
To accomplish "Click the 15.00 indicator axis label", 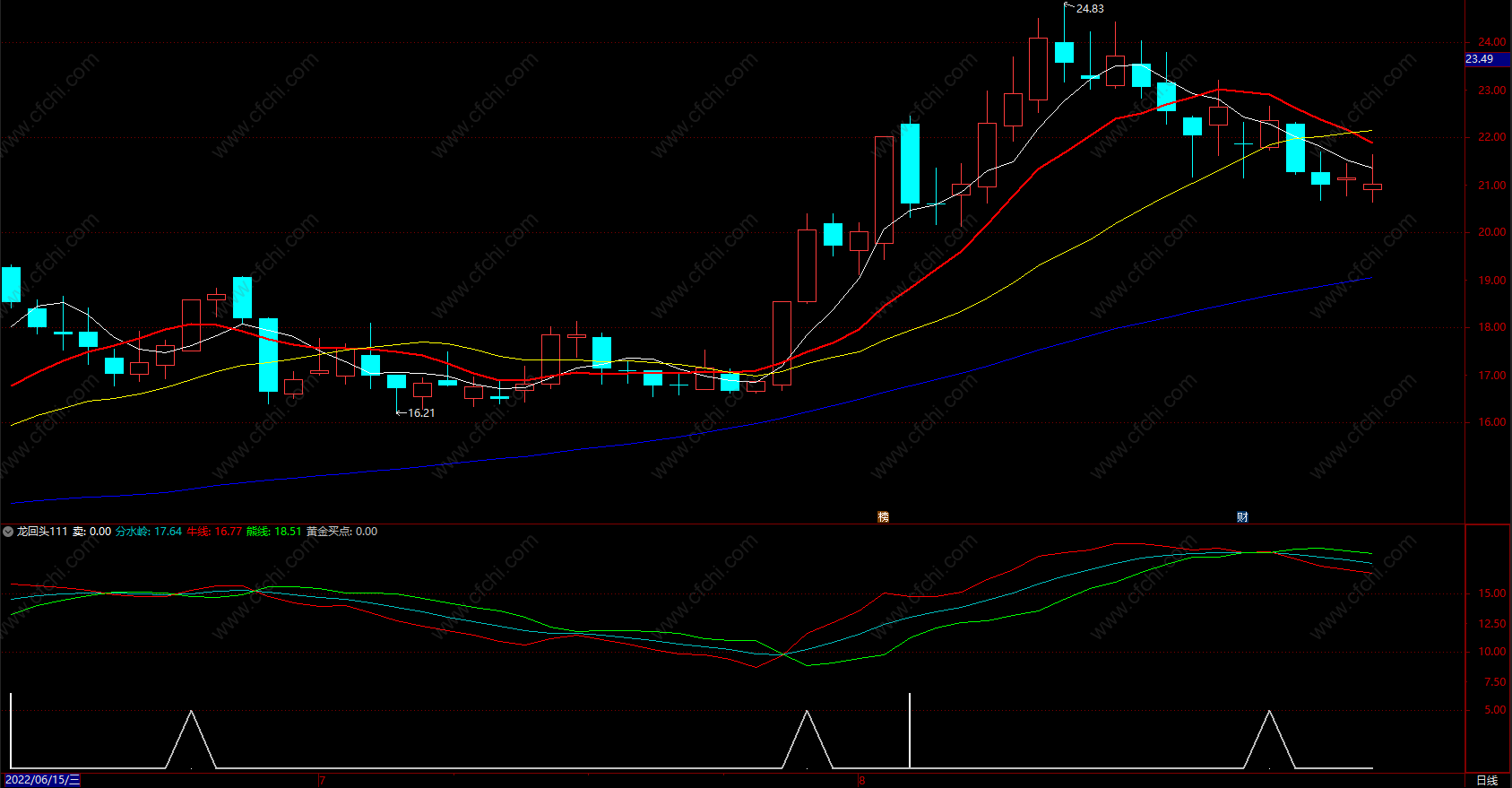I will 1492,593.
